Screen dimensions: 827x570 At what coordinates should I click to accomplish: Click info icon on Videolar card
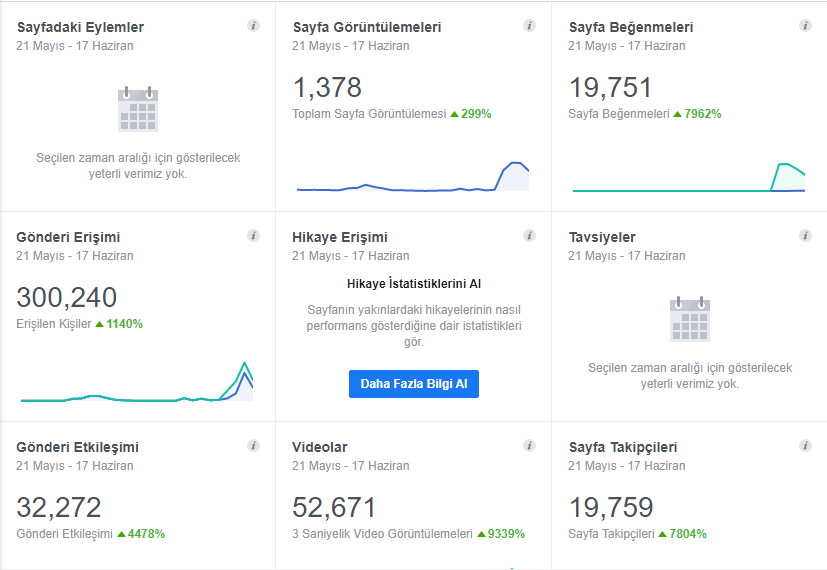(x=530, y=446)
